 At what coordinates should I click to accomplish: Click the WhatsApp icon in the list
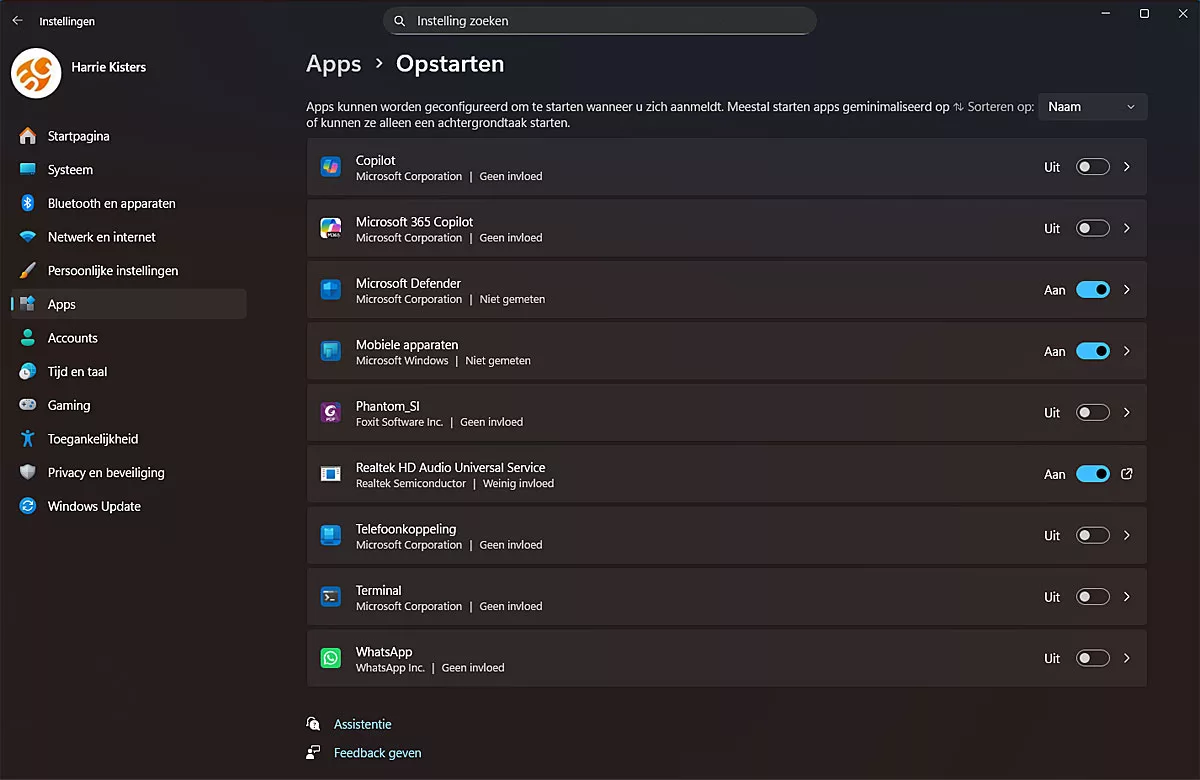pyautogui.click(x=330, y=657)
